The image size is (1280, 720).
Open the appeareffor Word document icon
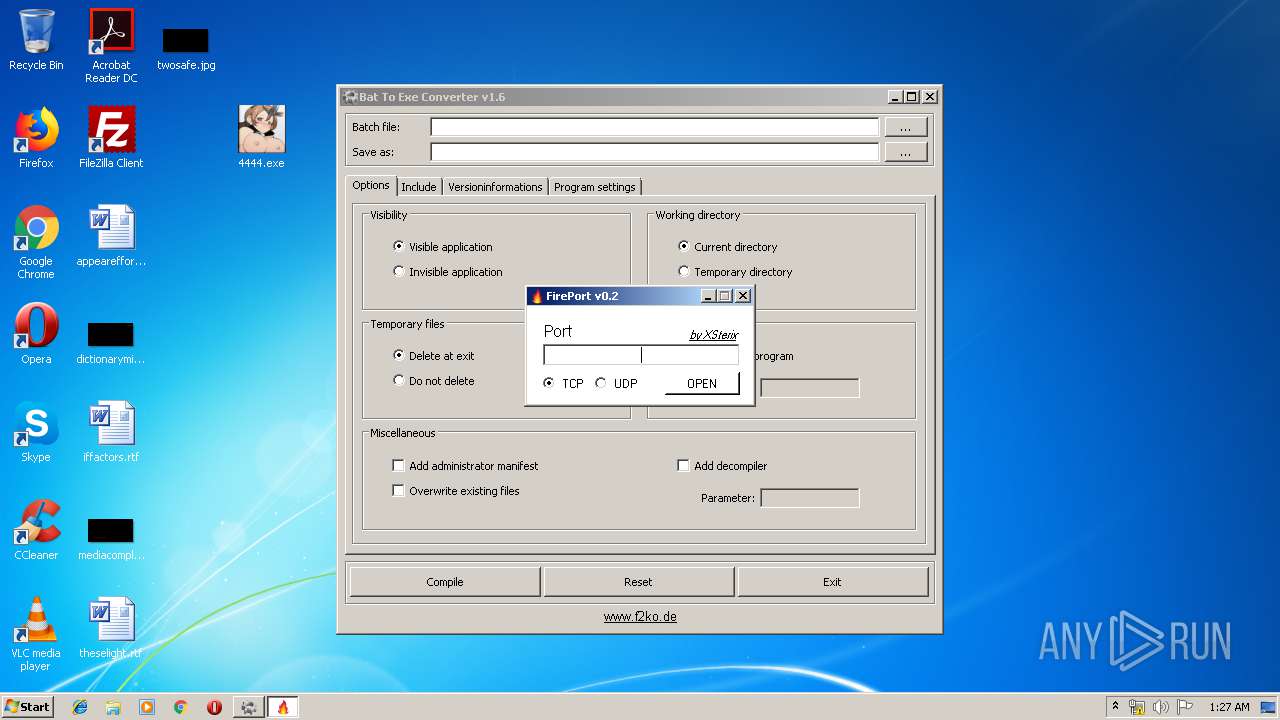coord(111,236)
